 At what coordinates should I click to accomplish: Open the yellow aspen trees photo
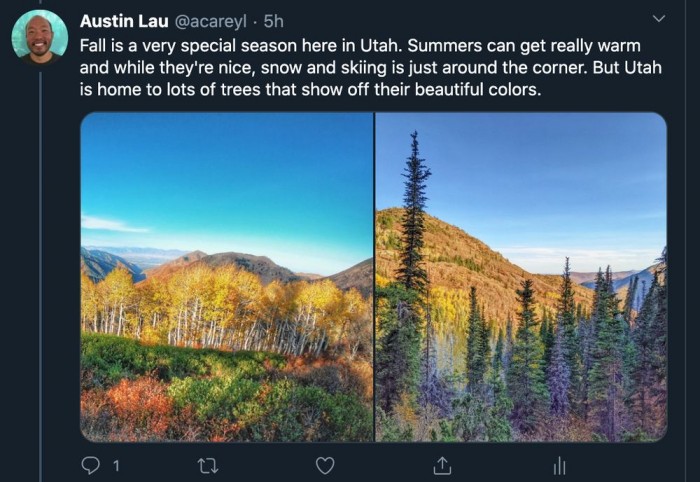pos(227,277)
